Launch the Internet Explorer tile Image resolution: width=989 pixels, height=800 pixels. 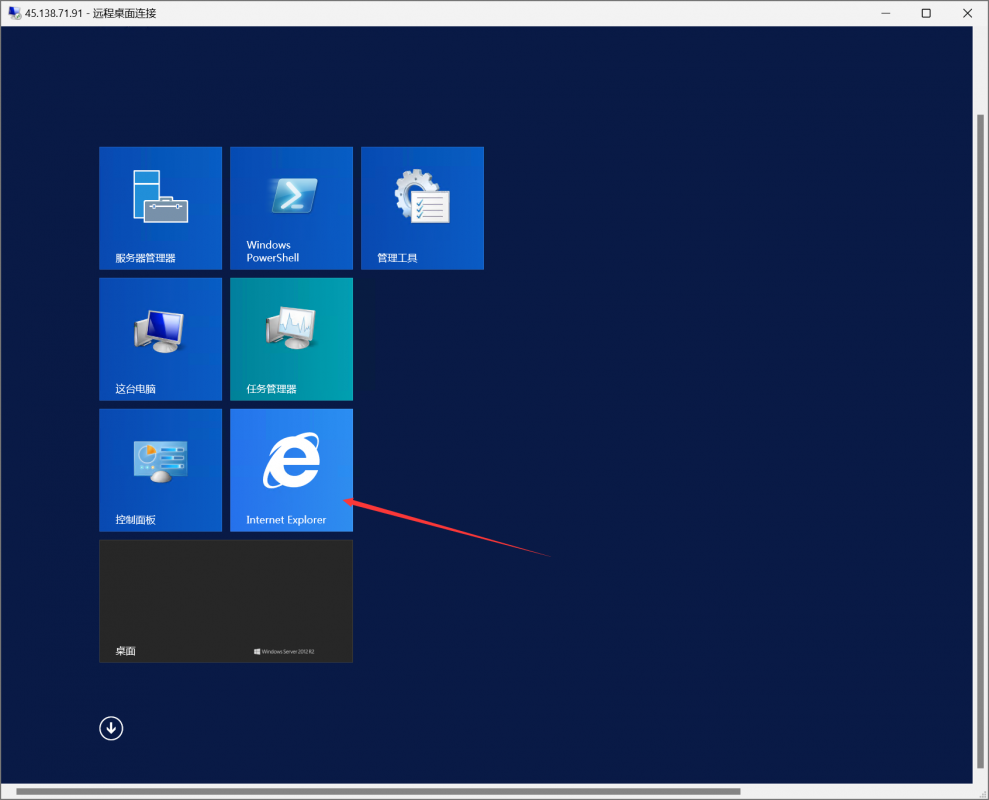coord(291,470)
